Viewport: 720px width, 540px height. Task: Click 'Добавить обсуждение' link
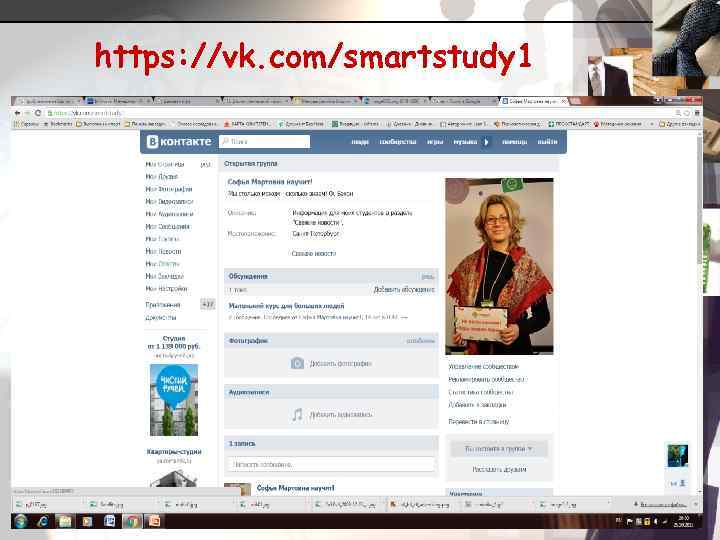pyautogui.click(x=404, y=290)
